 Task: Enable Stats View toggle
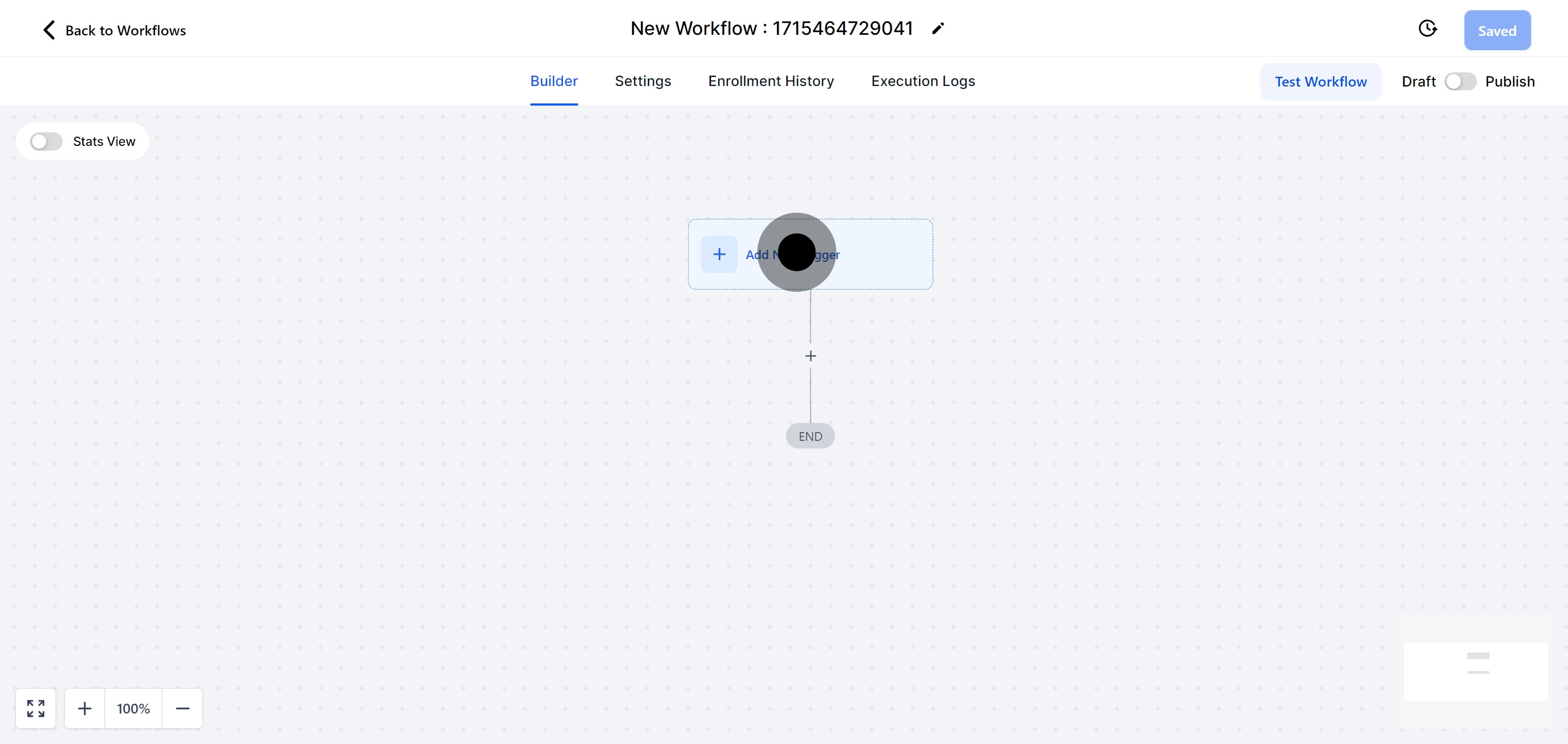tap(46, 142)
